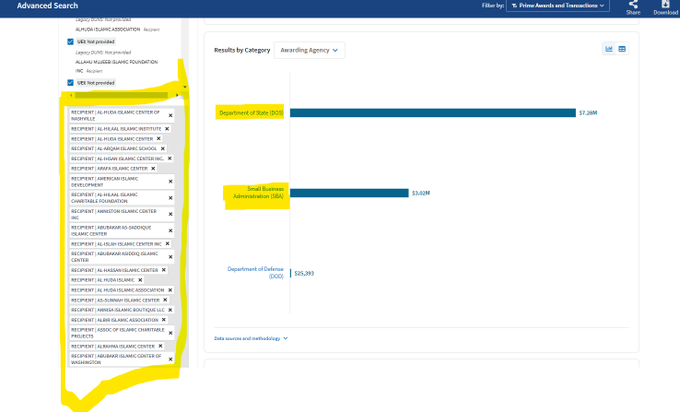Uncheck the topmost checked recipient checkbox
Viewport: 680px width, 412px height.
71,42
